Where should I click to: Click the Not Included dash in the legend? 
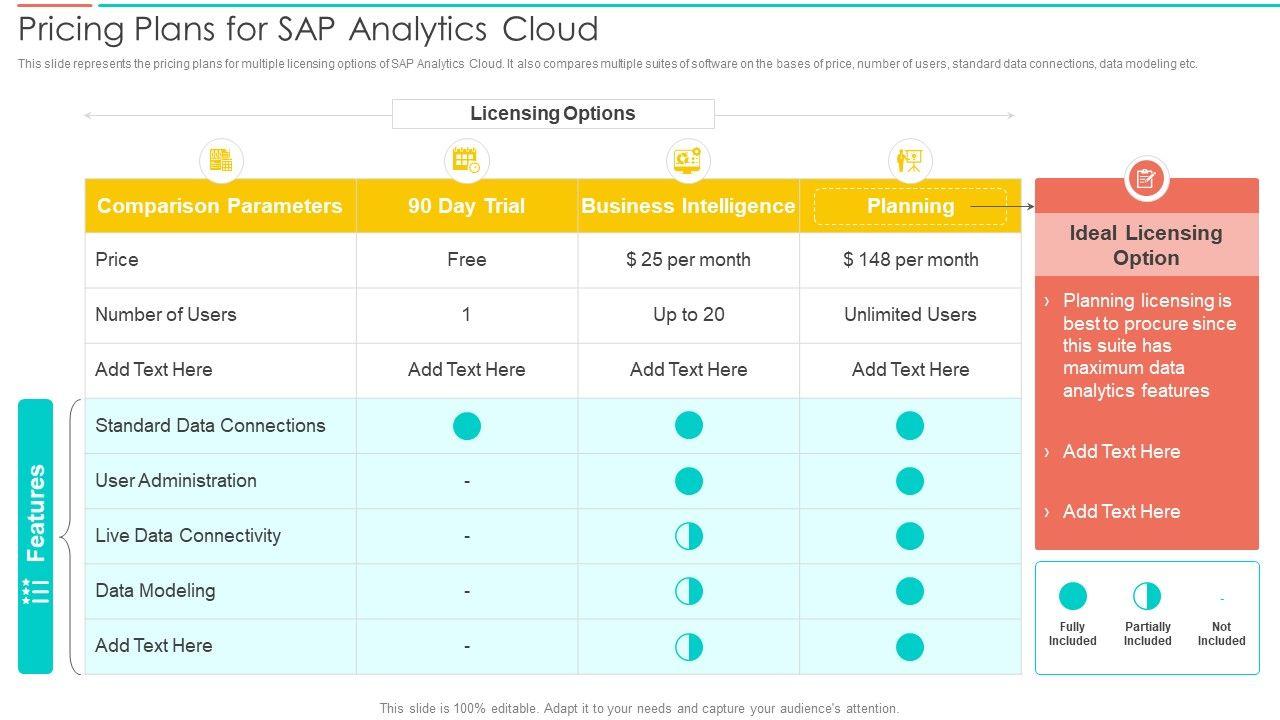pos(1221,600)
